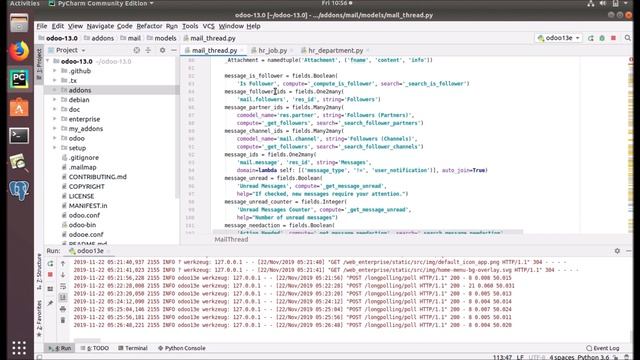Screen dimensions: 640x360
Task: Click the Python 3.6 interpreter status widget
Action: (593, 357)
